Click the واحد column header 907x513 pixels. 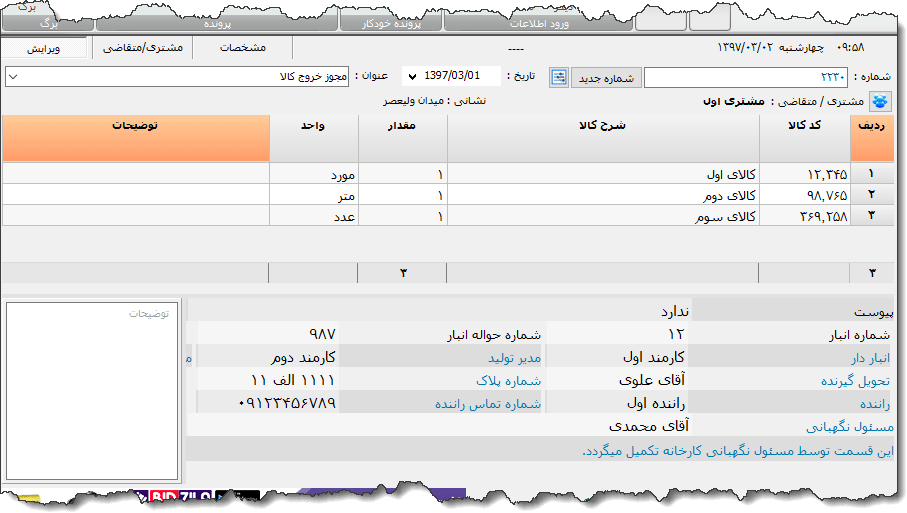tap(314, 138)
